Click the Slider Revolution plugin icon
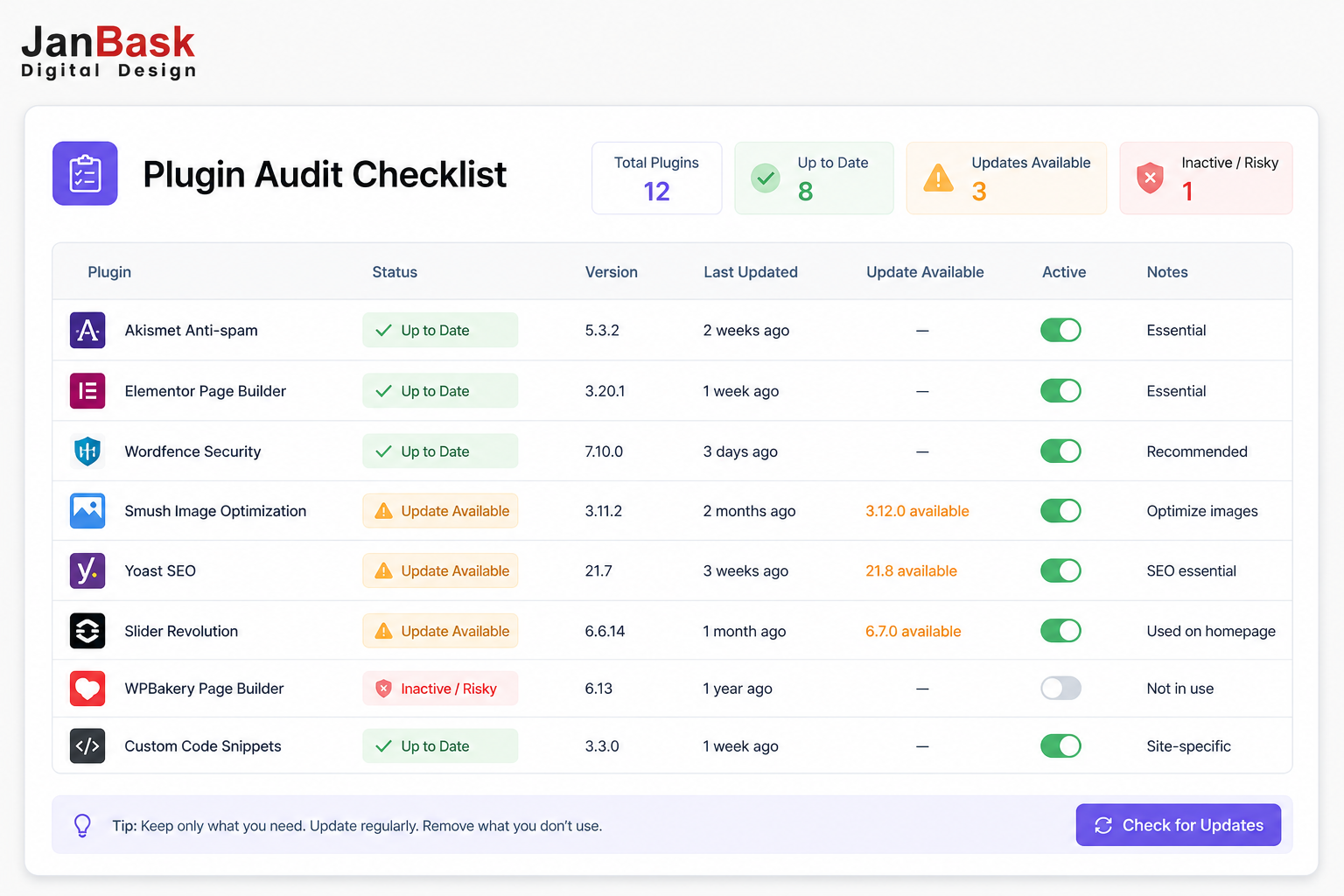 87,631
